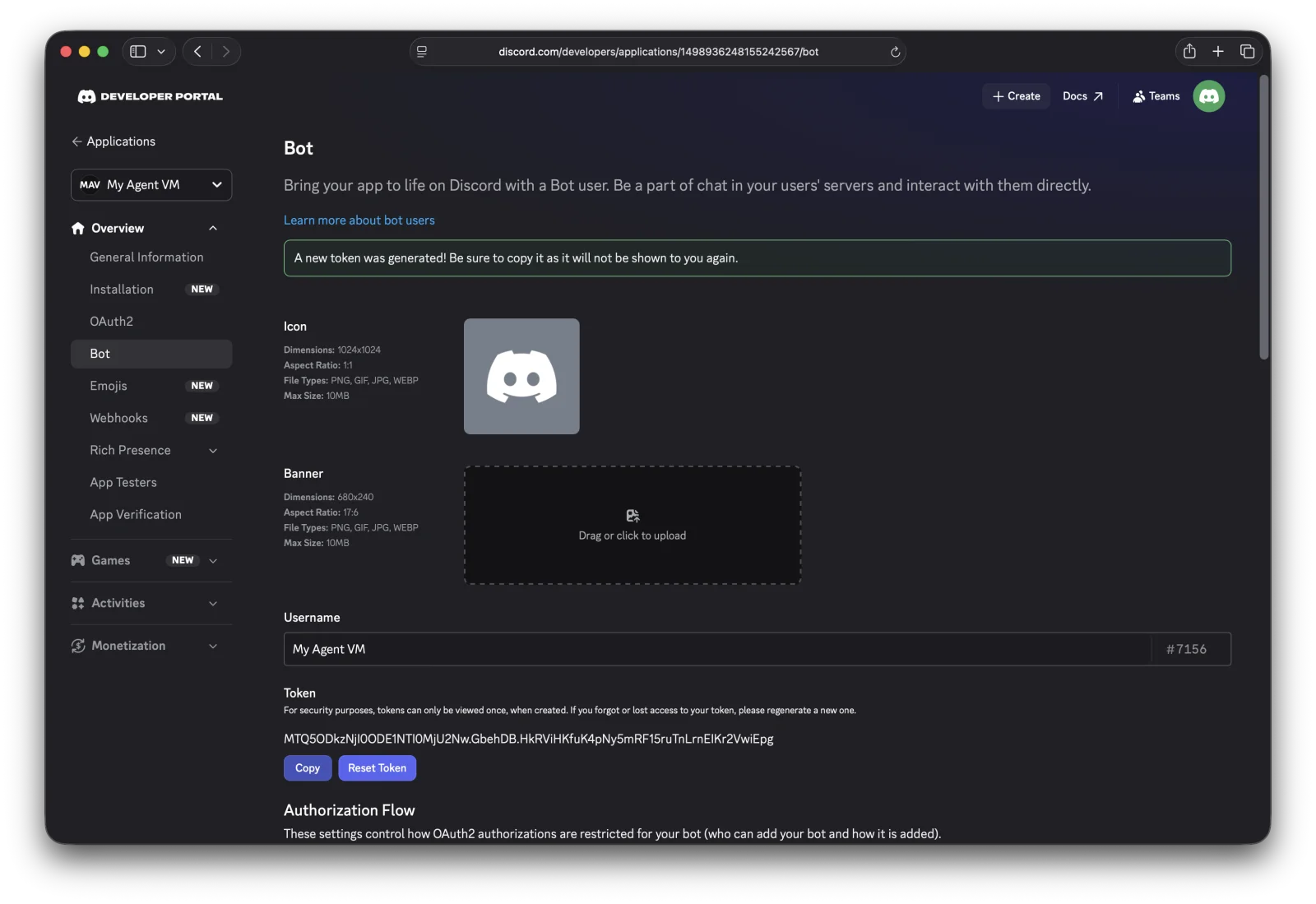Click the page settings icon in address bar
The height and width of the screenshot is (904, 1316).
[x=422, y=52]
